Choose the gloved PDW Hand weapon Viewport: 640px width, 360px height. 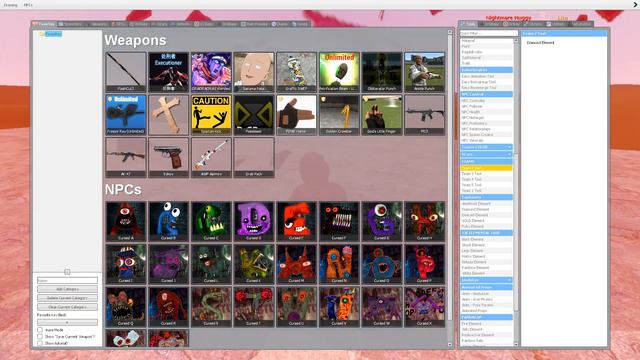click(296, 115)
